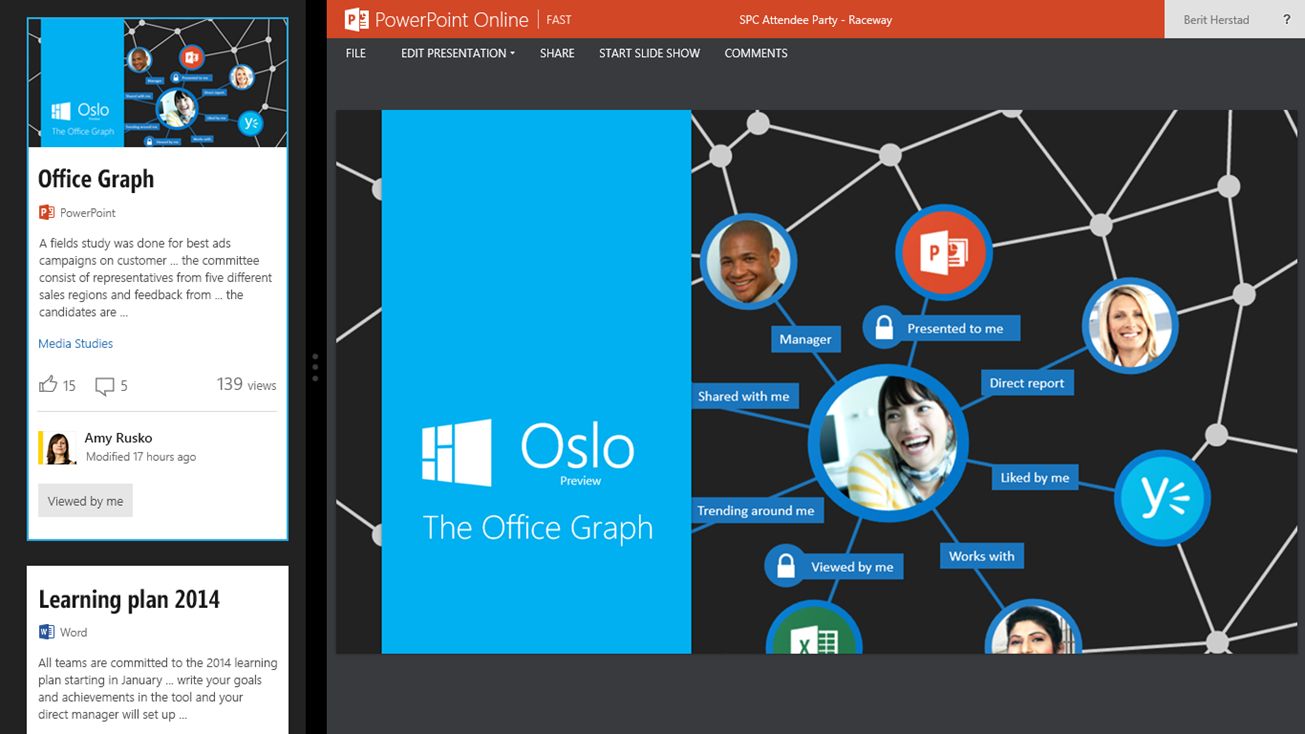Click the PowerPoint Online logo icon

(x=356, y=19)
